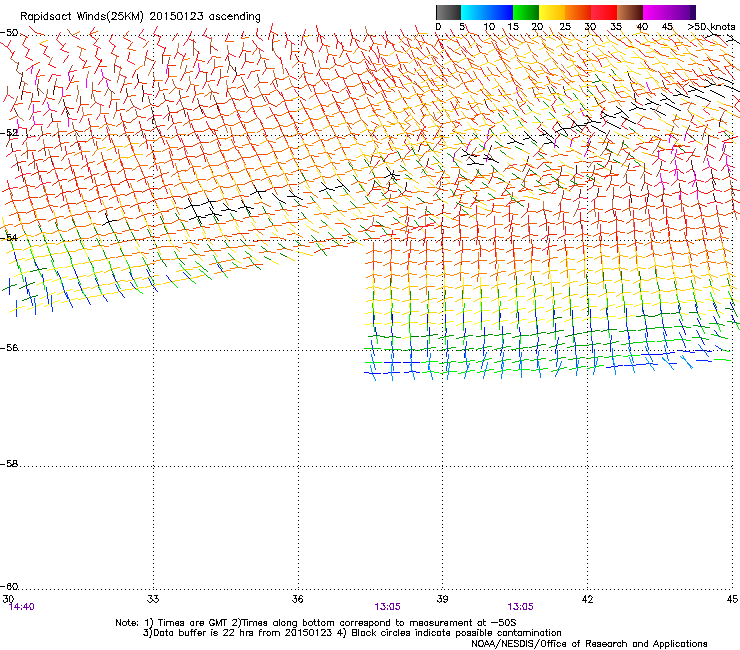The height and width of the screenshot is (650, 740).
Task: Select the orange 25-30 knots legend swatch
Action: pos(578,12)
